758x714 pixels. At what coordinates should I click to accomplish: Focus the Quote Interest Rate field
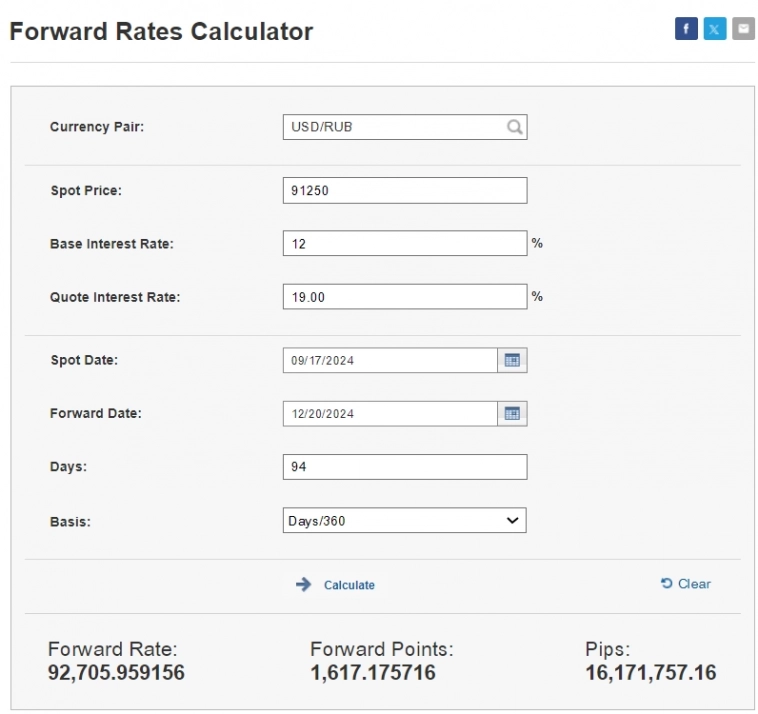point(404,297)
